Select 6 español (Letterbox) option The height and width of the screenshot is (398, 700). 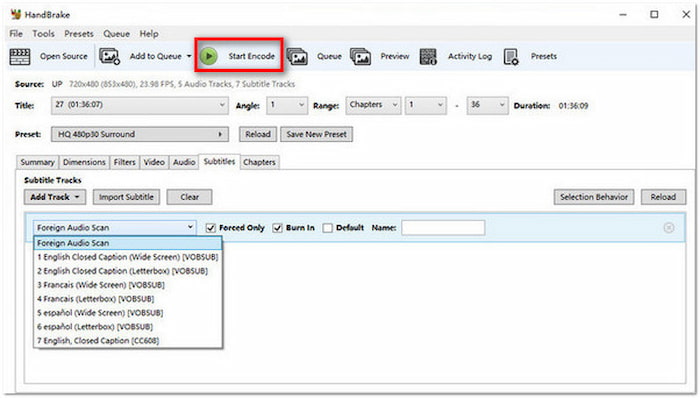[x=128, y=327]
